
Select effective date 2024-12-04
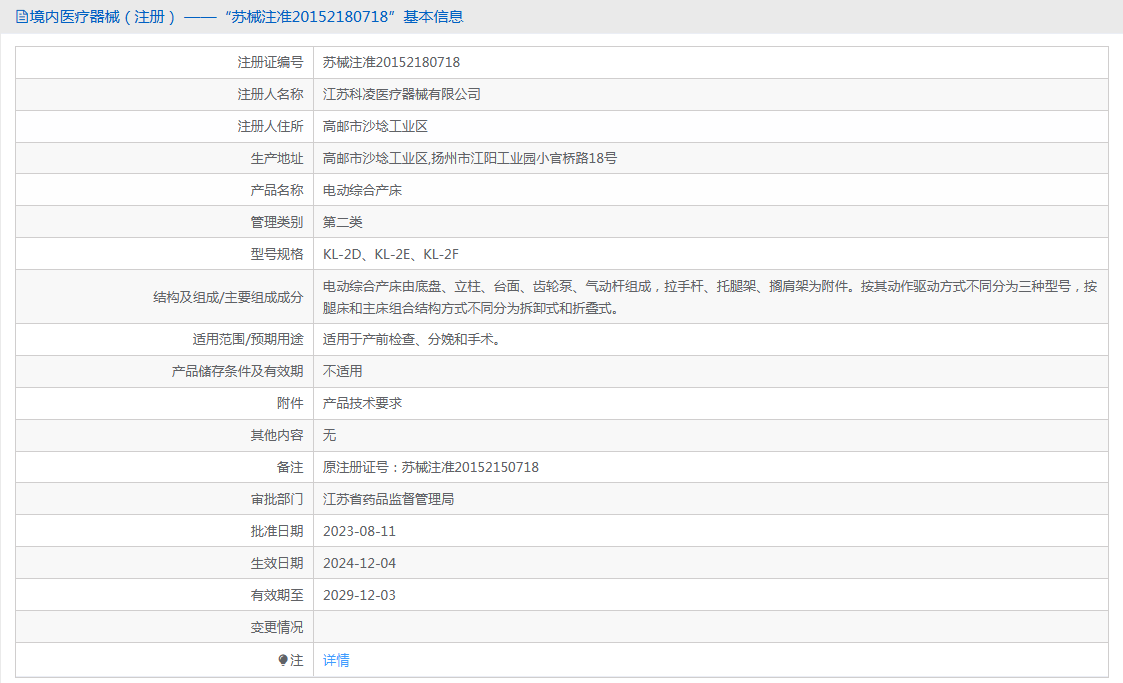pyautogui.click(x=359, y=563)
